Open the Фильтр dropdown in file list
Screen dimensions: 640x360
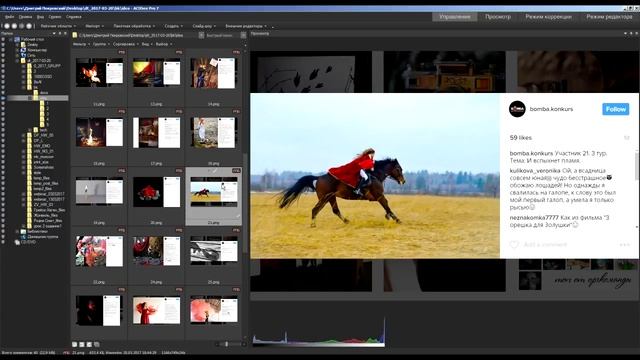tap(81, 44)
